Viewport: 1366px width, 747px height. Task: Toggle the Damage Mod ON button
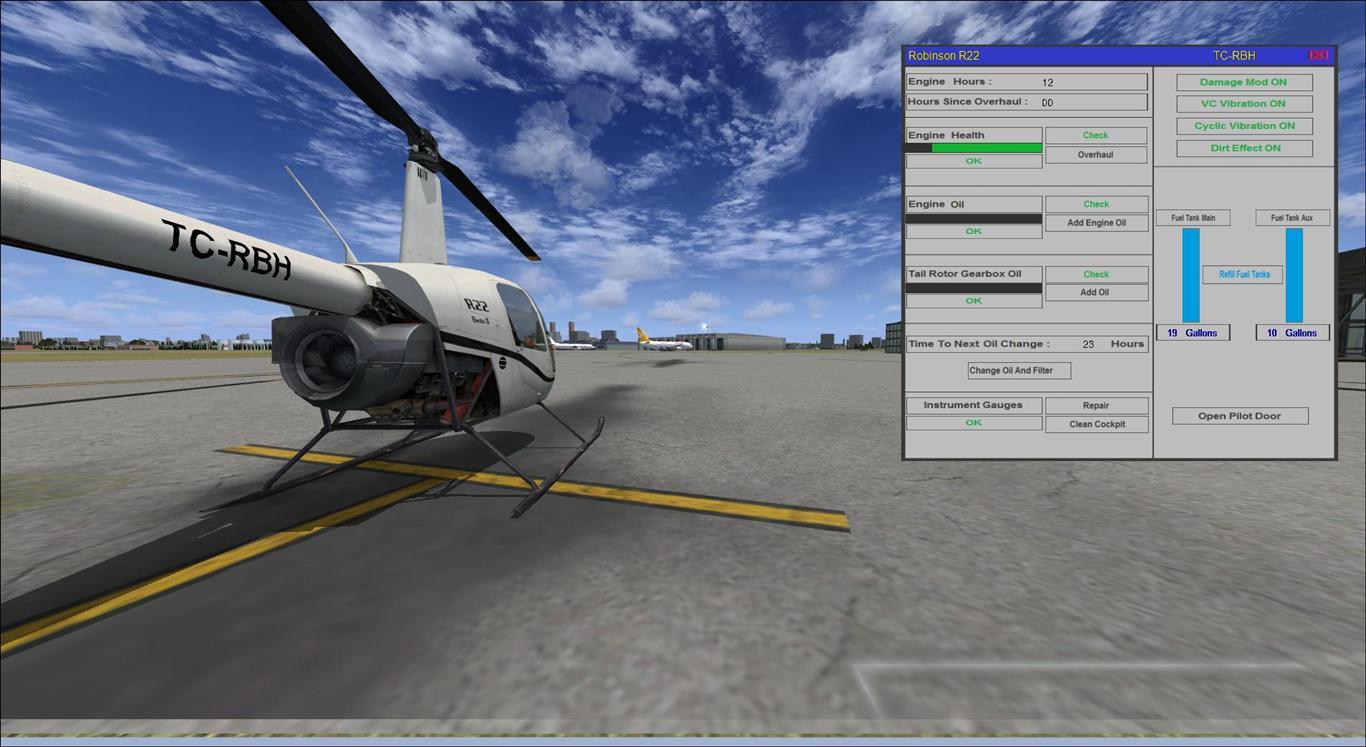pyautogui.click(x=1244, y=82)
